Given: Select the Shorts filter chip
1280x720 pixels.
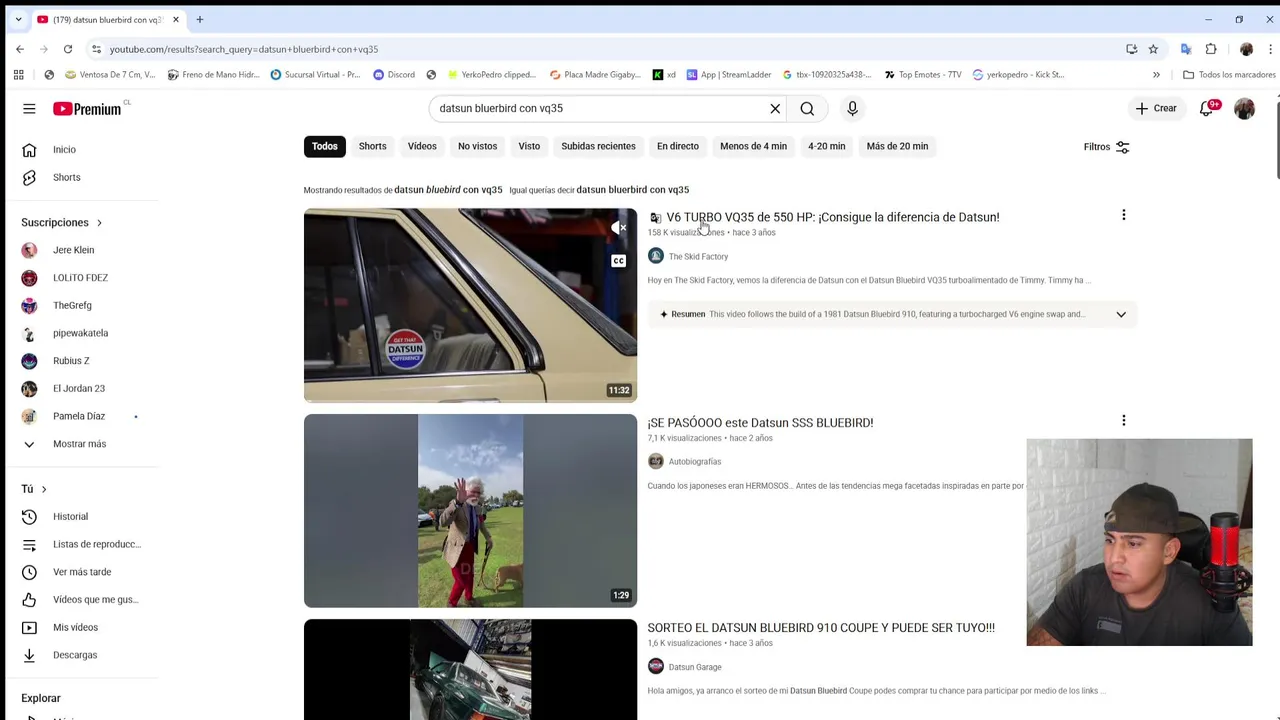Looking at the screenshot, I should click(372, 146).
